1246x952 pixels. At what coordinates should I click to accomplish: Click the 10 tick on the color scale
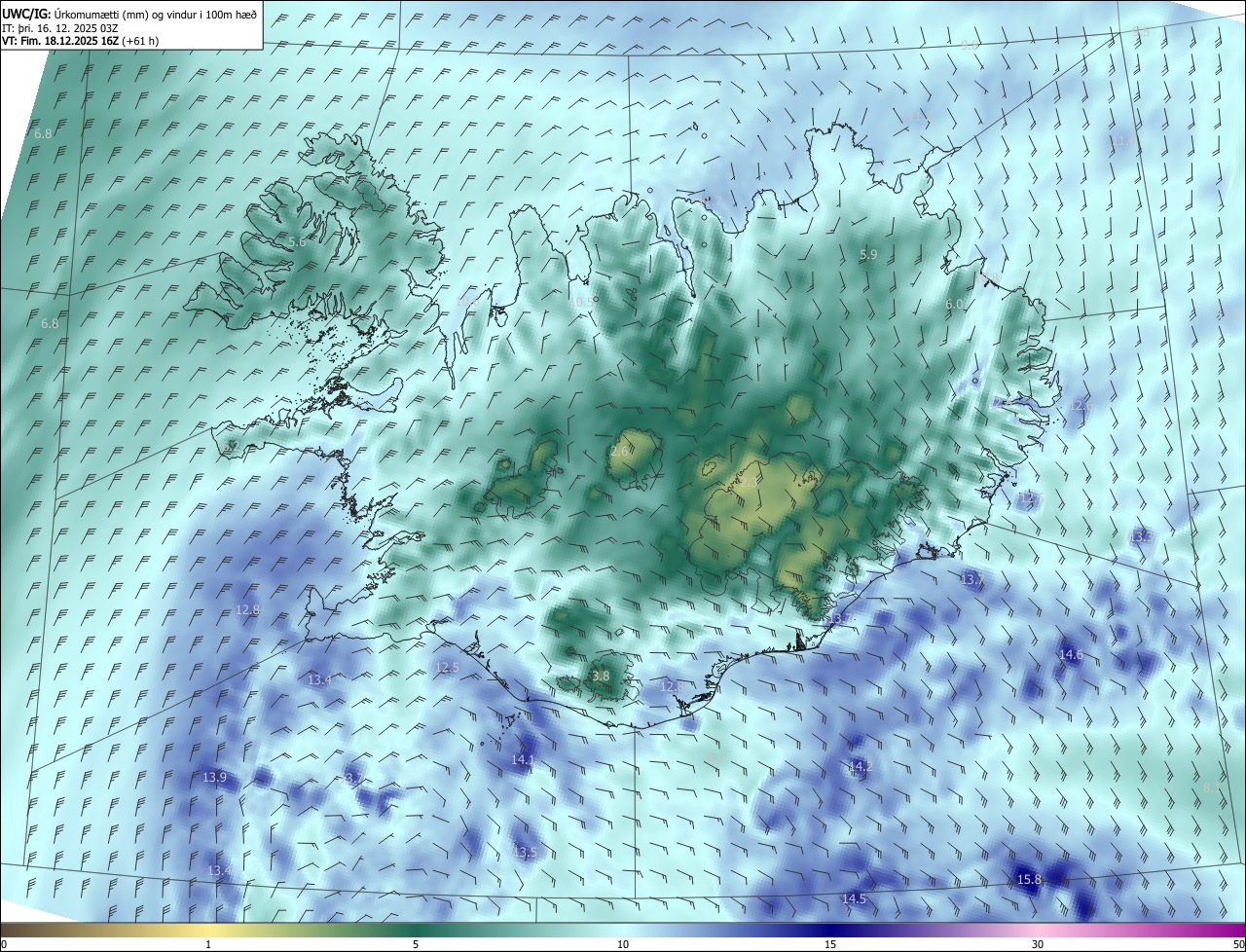click(623, 944)
